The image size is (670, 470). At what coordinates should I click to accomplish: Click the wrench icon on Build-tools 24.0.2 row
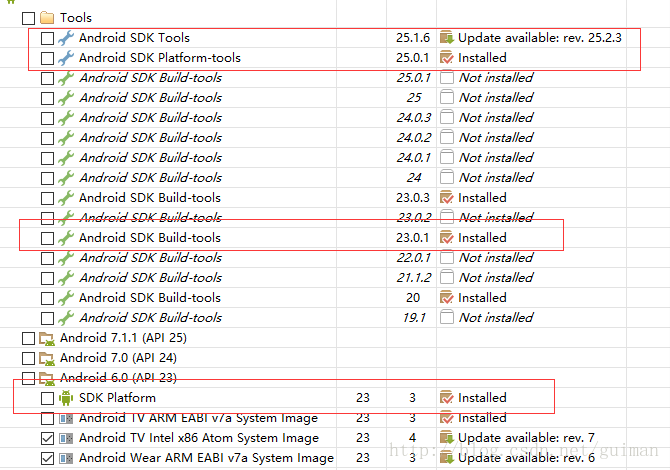point(66,138)
